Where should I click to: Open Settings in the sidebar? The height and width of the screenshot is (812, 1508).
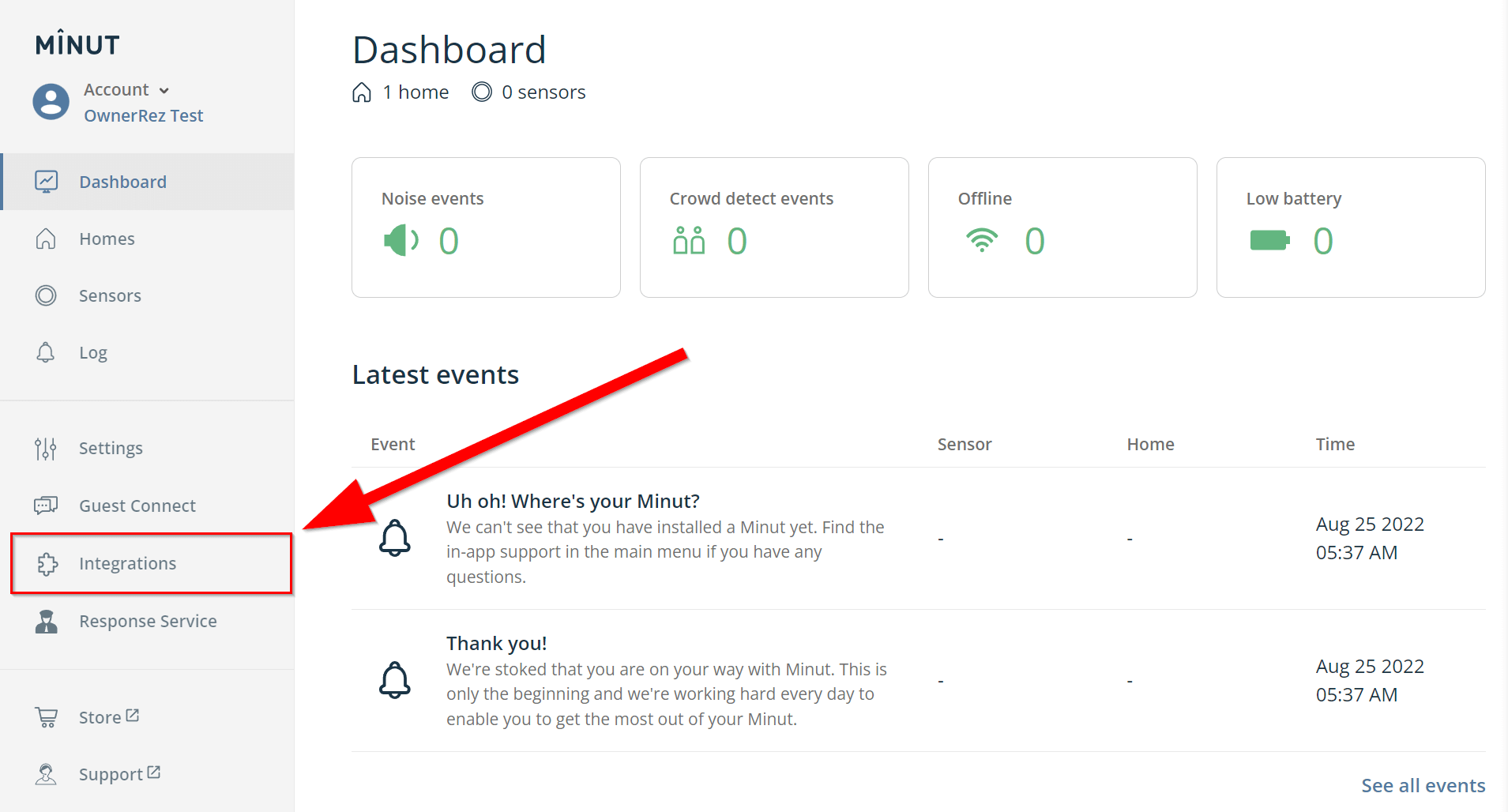147,448
